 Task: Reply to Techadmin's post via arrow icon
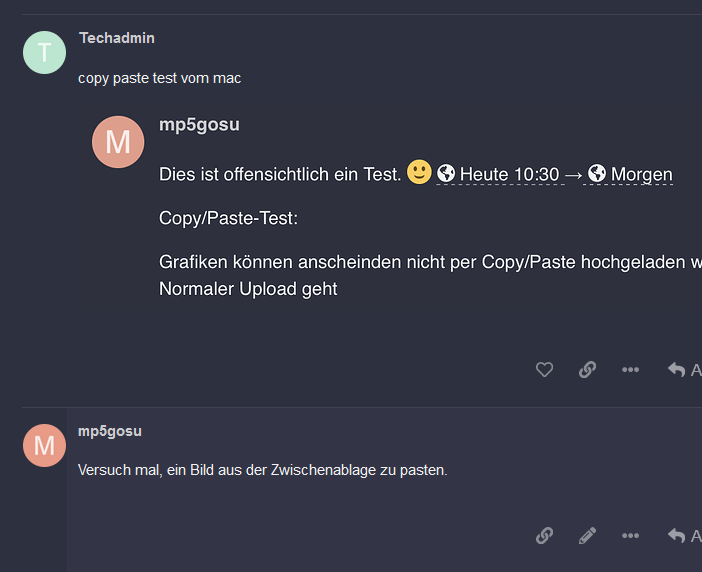(678, 370)
